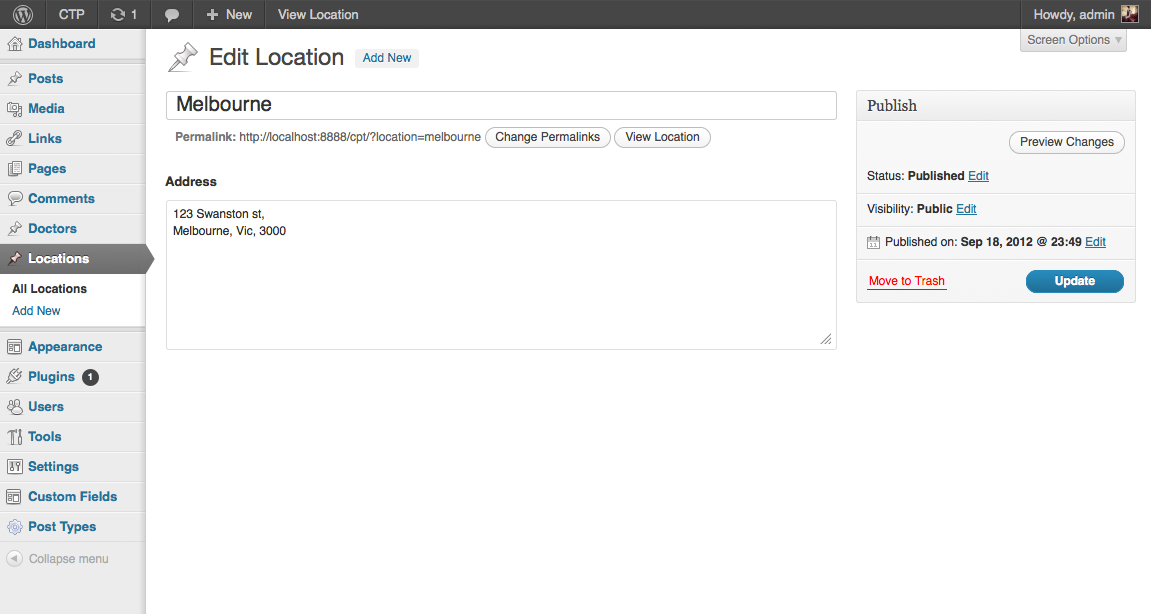Viewport: 1151px width, 614px height.
Task: Click the Change Permalinks button
Action: tap(547, 137)
